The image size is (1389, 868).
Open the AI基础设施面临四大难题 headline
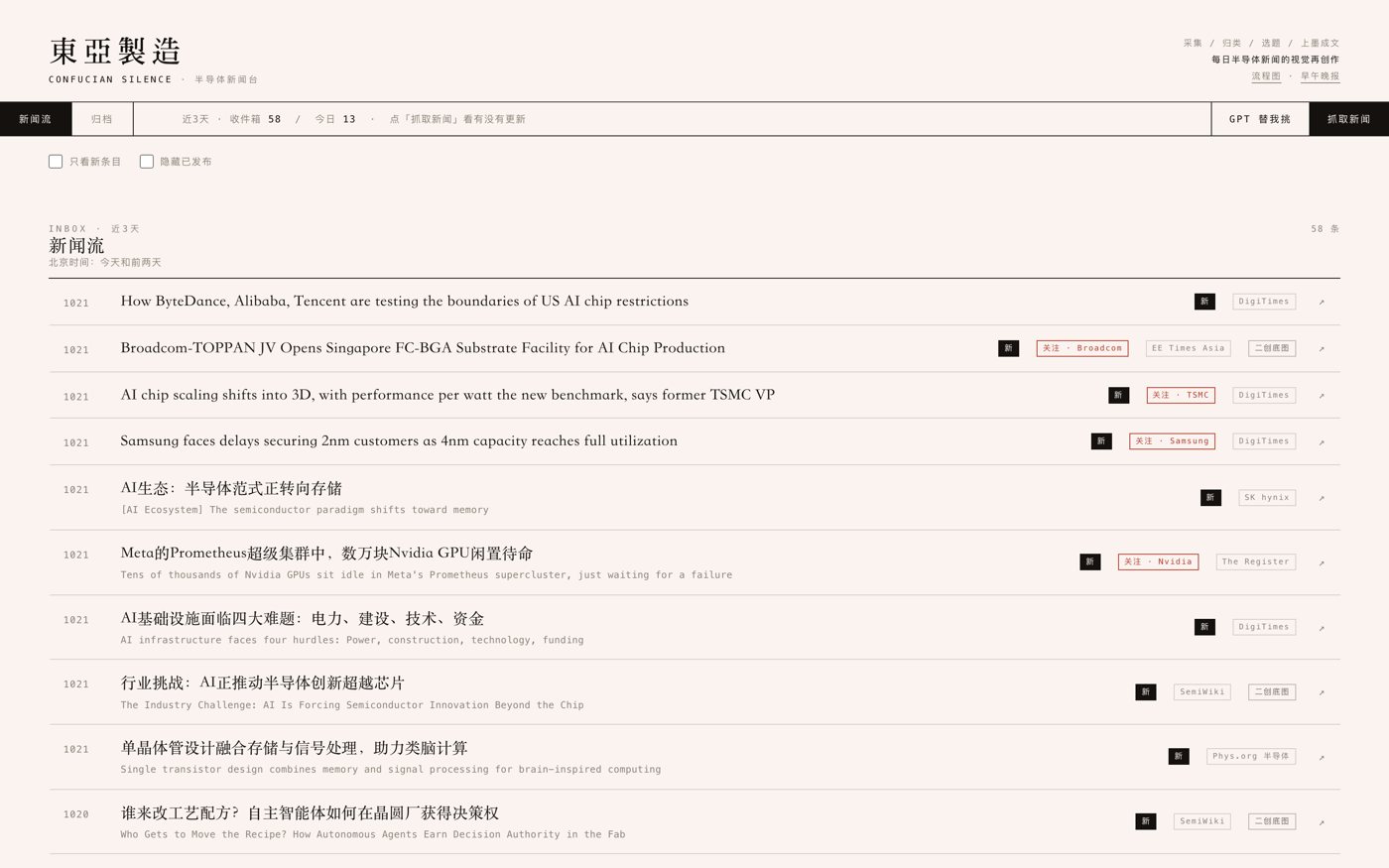(x=303, y=619)
